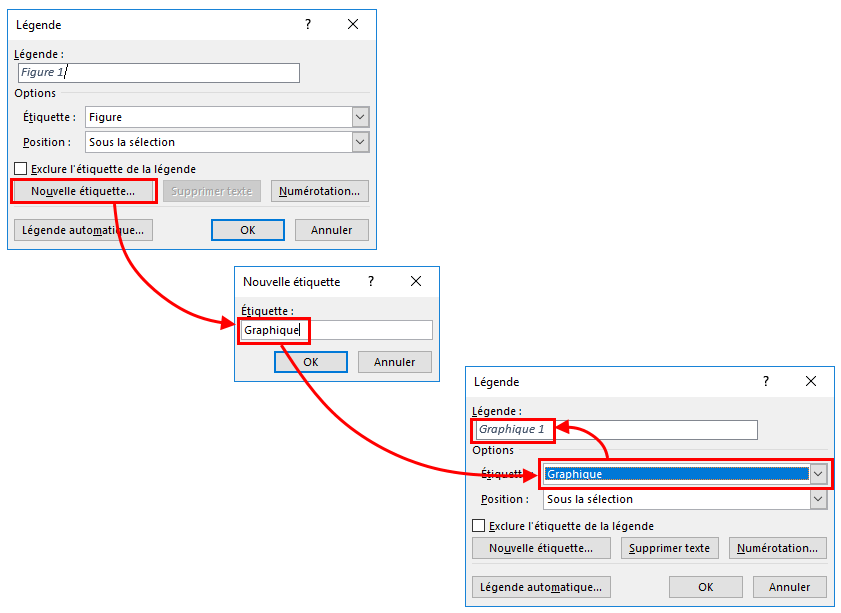Click the Légende field showing Figure 1
841x613 pixels.
point(158,73)
